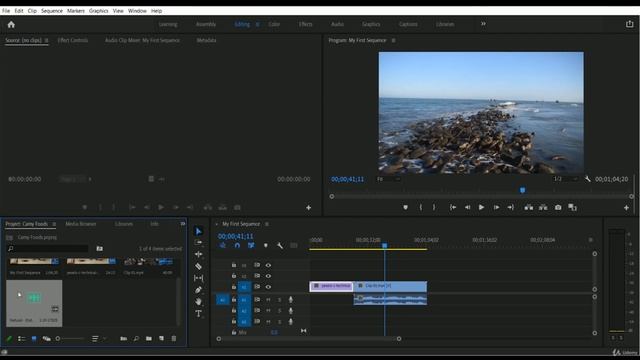Screen dimensions: 640x360
Task: Select the Type tool
Action: tap(199, 313)
